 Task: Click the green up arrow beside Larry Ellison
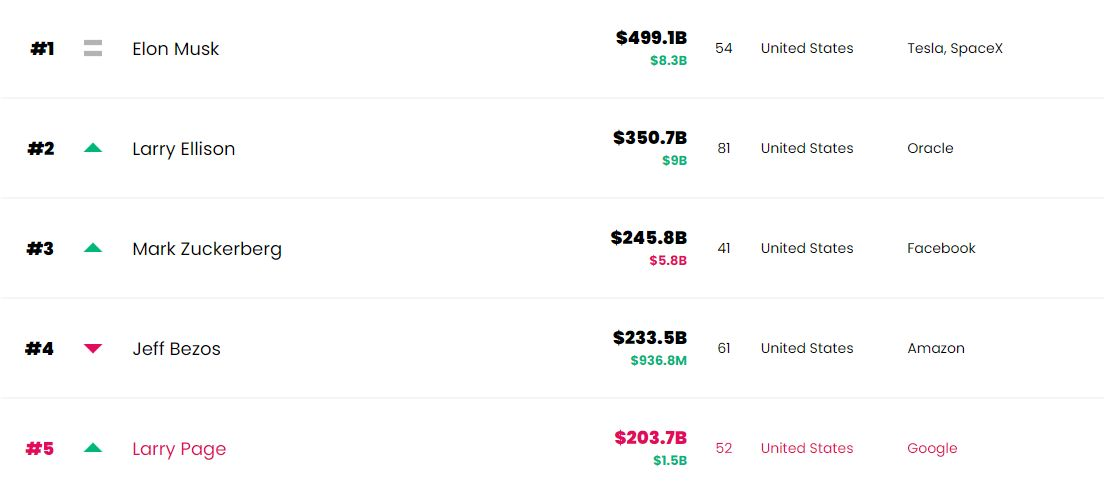pyautogui.click(x=93, y=148)
